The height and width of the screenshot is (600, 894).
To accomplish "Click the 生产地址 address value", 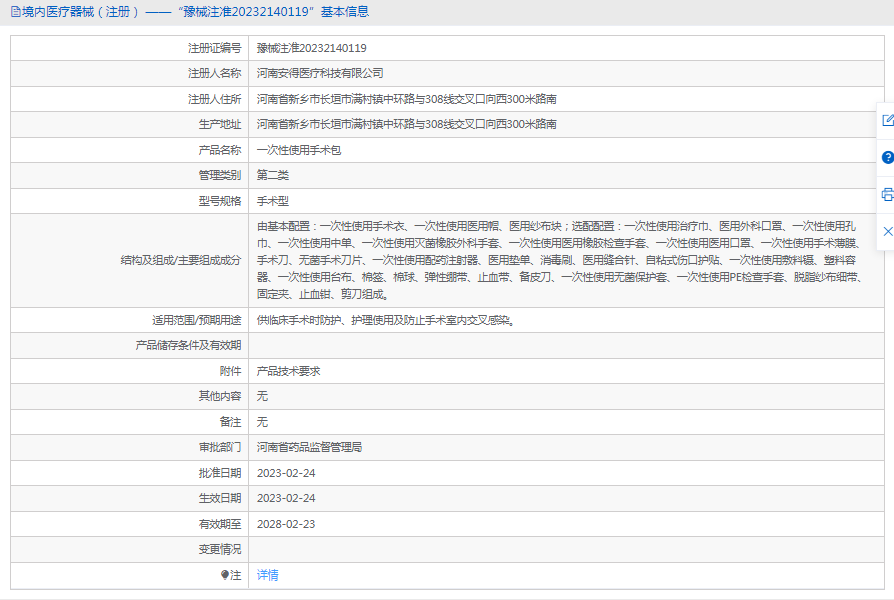I will [407, 124].
